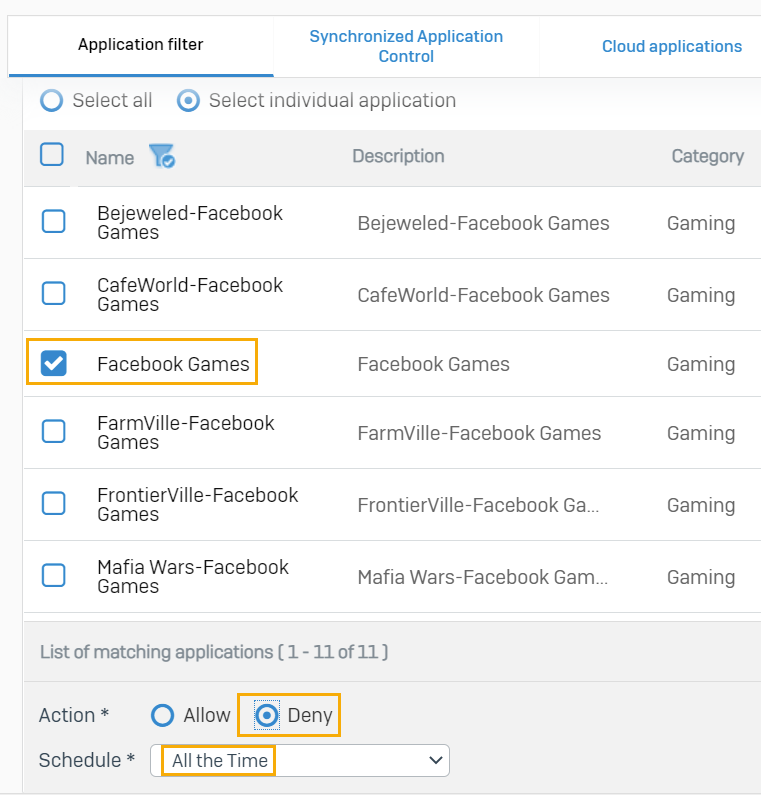This screenshot has height=798, width=761.
Task: Select the FrontierVille-Facebook Games checkbox
Action: click(x=53, y=504)
